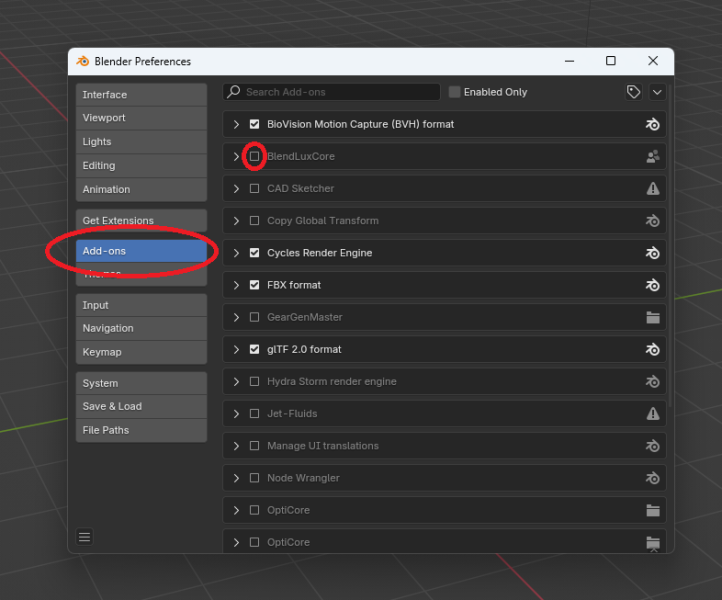722x600 pixels.
Task: Maximize the Blender Preferences window
Action: tap(611, 61)
